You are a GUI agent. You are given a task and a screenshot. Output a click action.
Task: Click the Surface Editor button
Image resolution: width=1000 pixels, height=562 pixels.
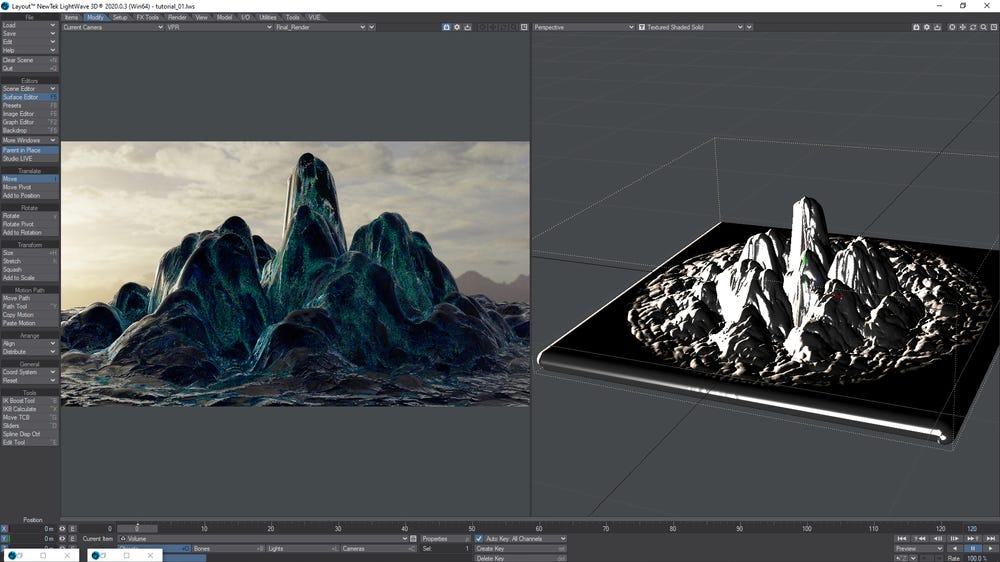[29, 97]
